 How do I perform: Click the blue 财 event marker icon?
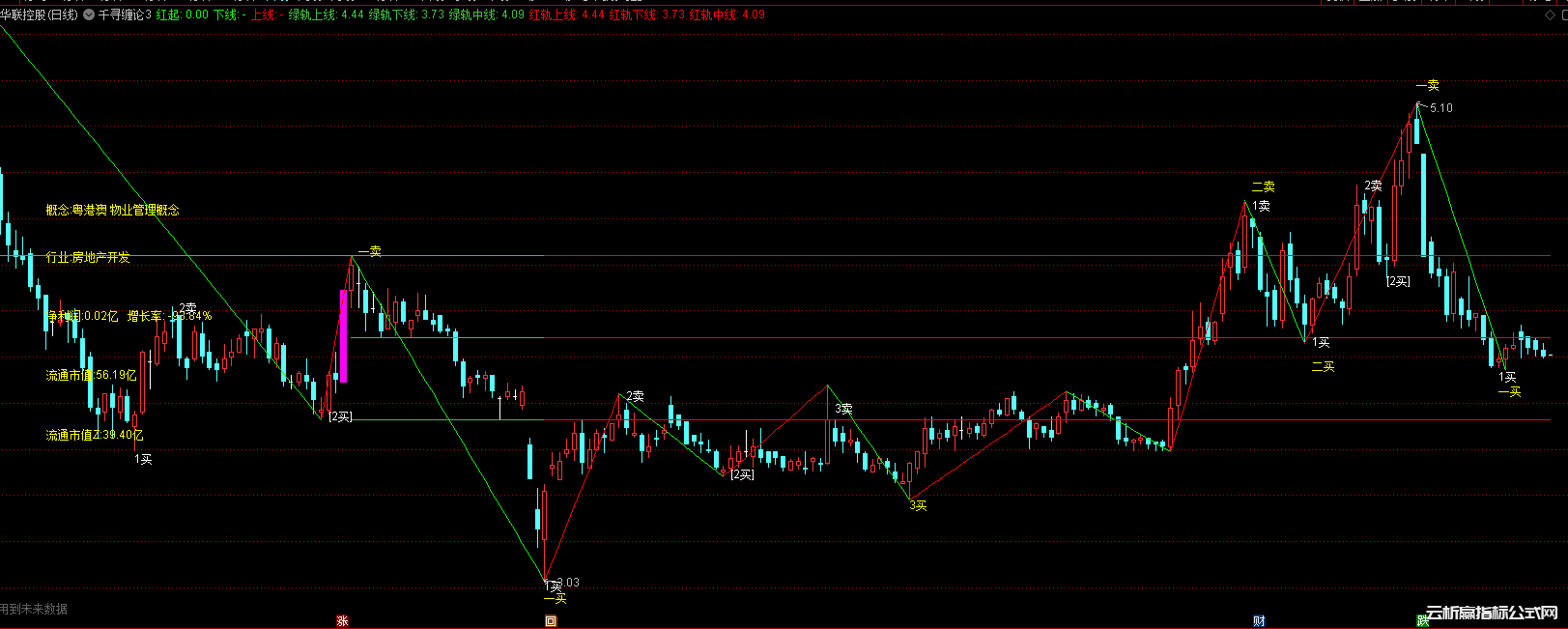click(1259, 620)
